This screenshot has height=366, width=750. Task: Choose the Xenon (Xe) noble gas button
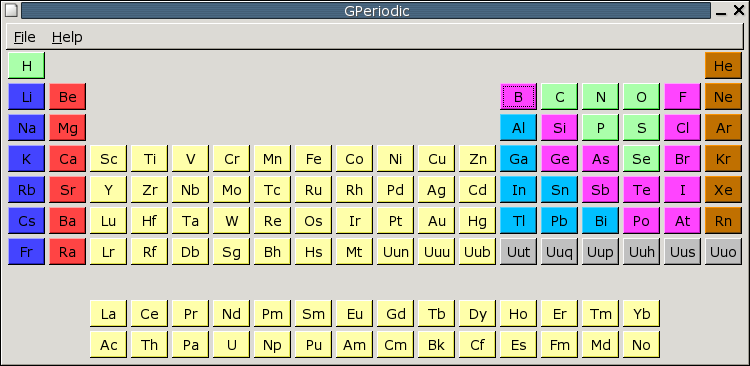723,189
